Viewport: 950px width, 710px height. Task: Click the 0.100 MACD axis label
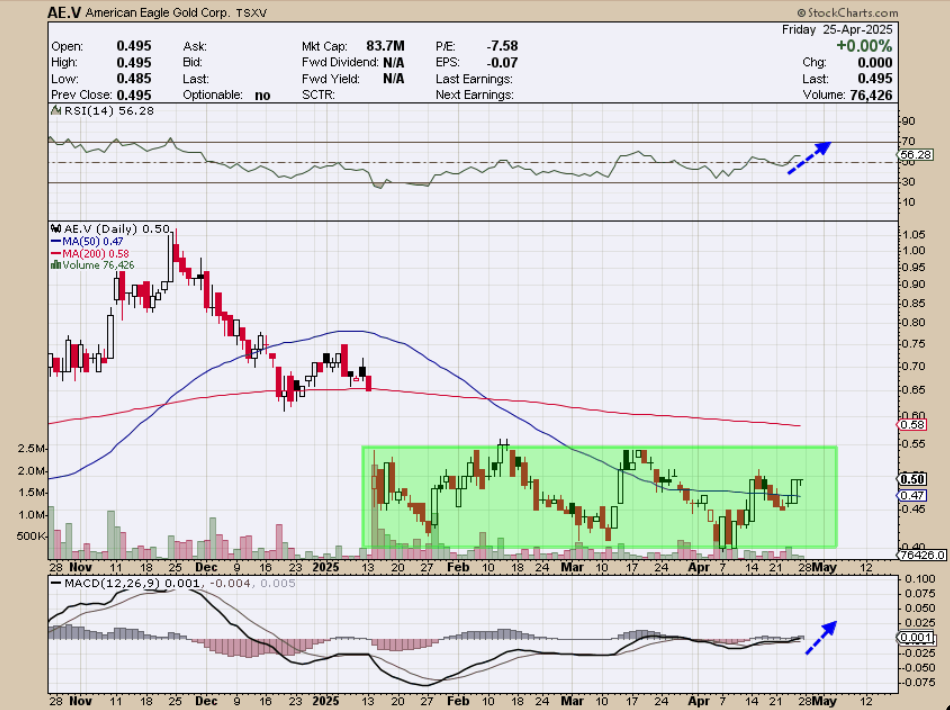pos(918,579)
